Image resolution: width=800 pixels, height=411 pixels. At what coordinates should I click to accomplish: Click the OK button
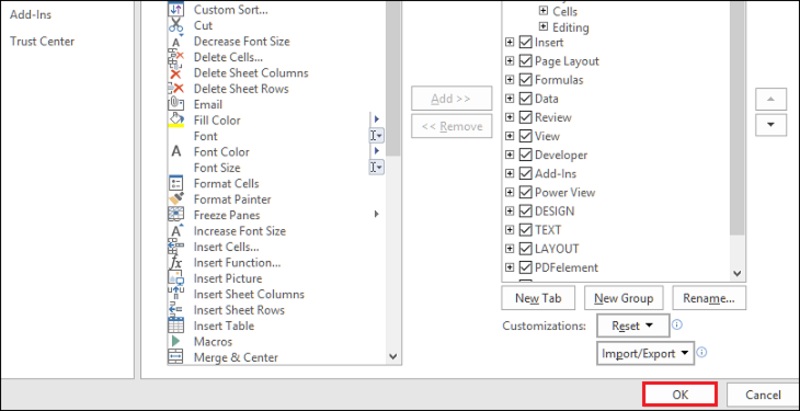[680, 395]
